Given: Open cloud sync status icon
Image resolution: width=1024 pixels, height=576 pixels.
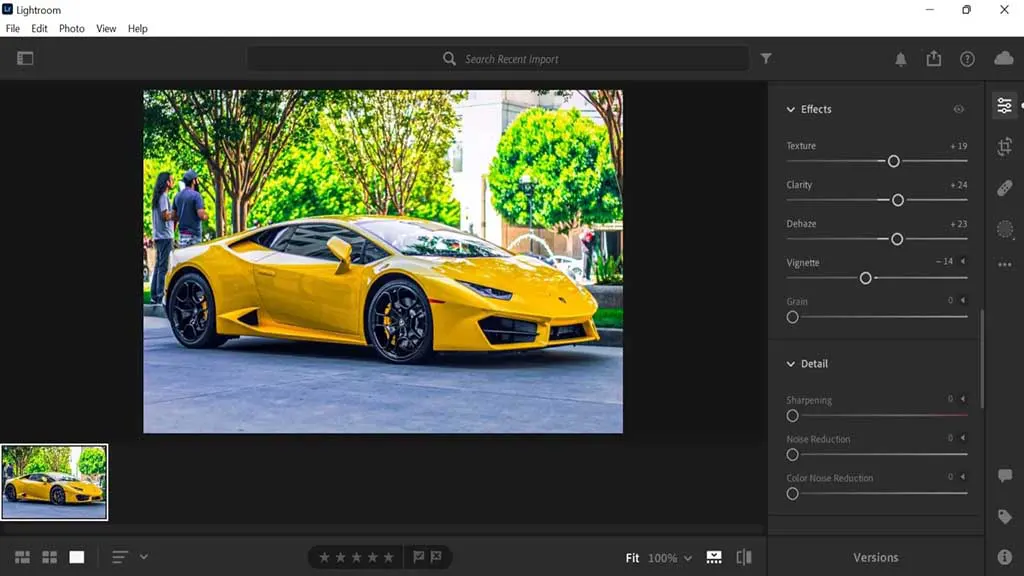Looking at the screenshot, I should coord(1004,58).
